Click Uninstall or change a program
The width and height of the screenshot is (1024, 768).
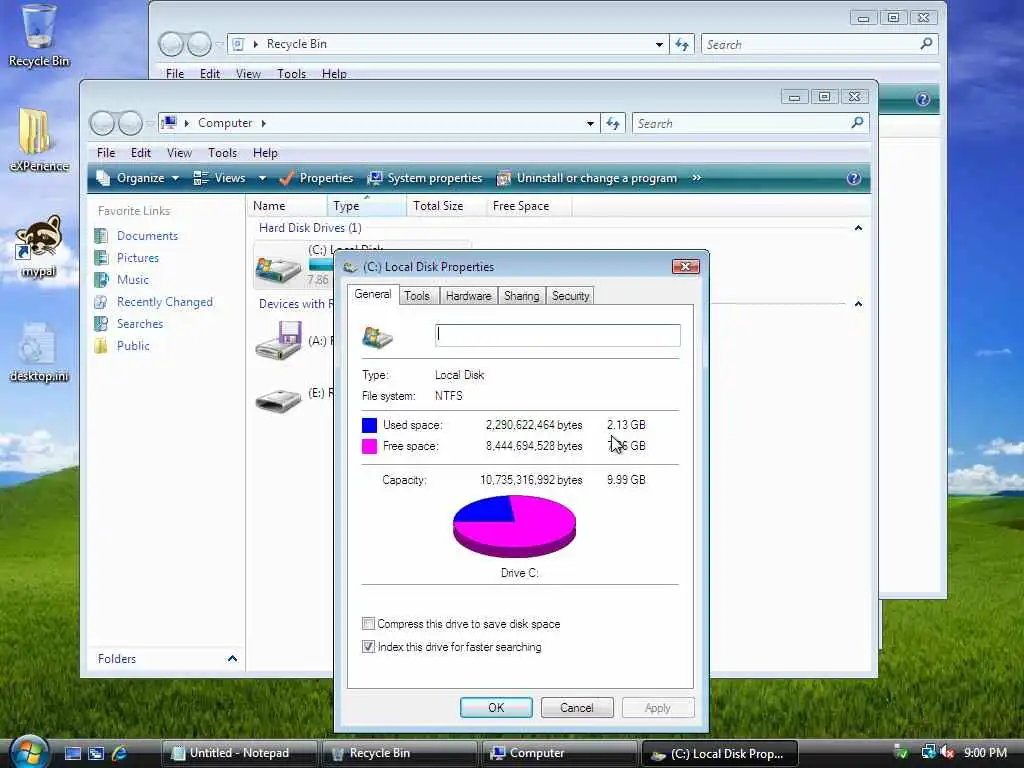587,178
